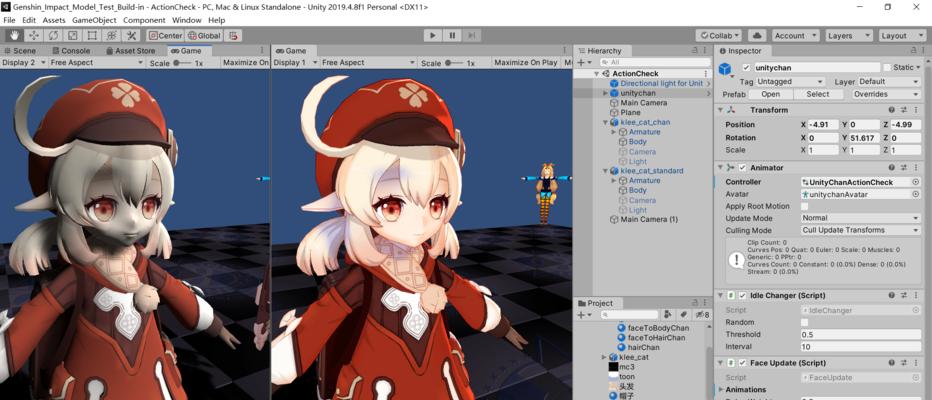Switch to the Console tab
932x400 pixels.
[71, 51]
